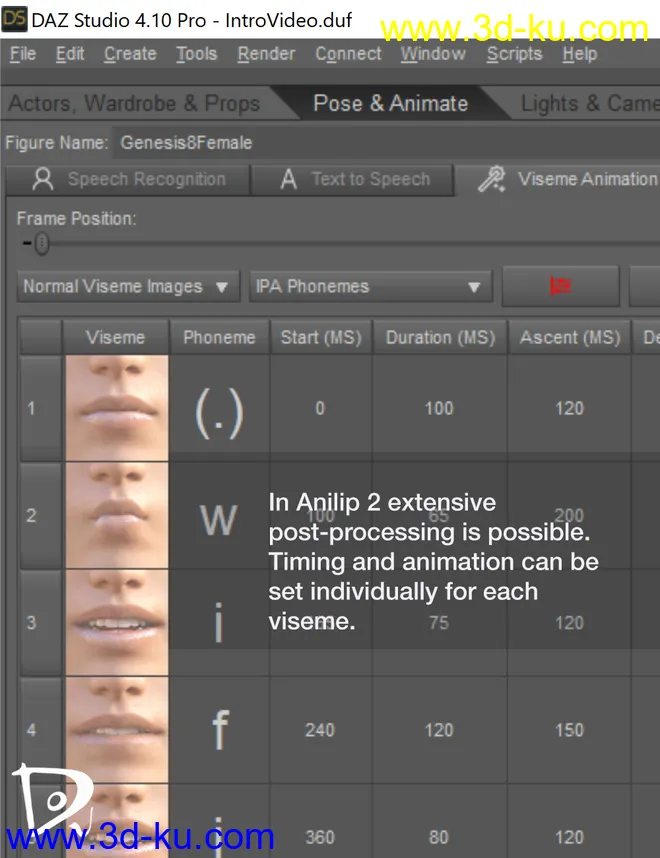660x858 pixels.
Task: Open the Connect menu
Action: tap(348, 54)
